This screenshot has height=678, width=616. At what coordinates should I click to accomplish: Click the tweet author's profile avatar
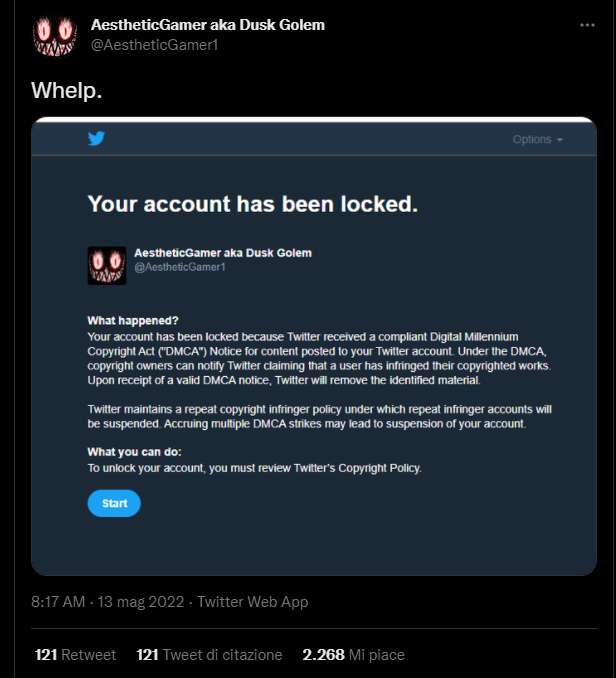(x=54, y=36)
